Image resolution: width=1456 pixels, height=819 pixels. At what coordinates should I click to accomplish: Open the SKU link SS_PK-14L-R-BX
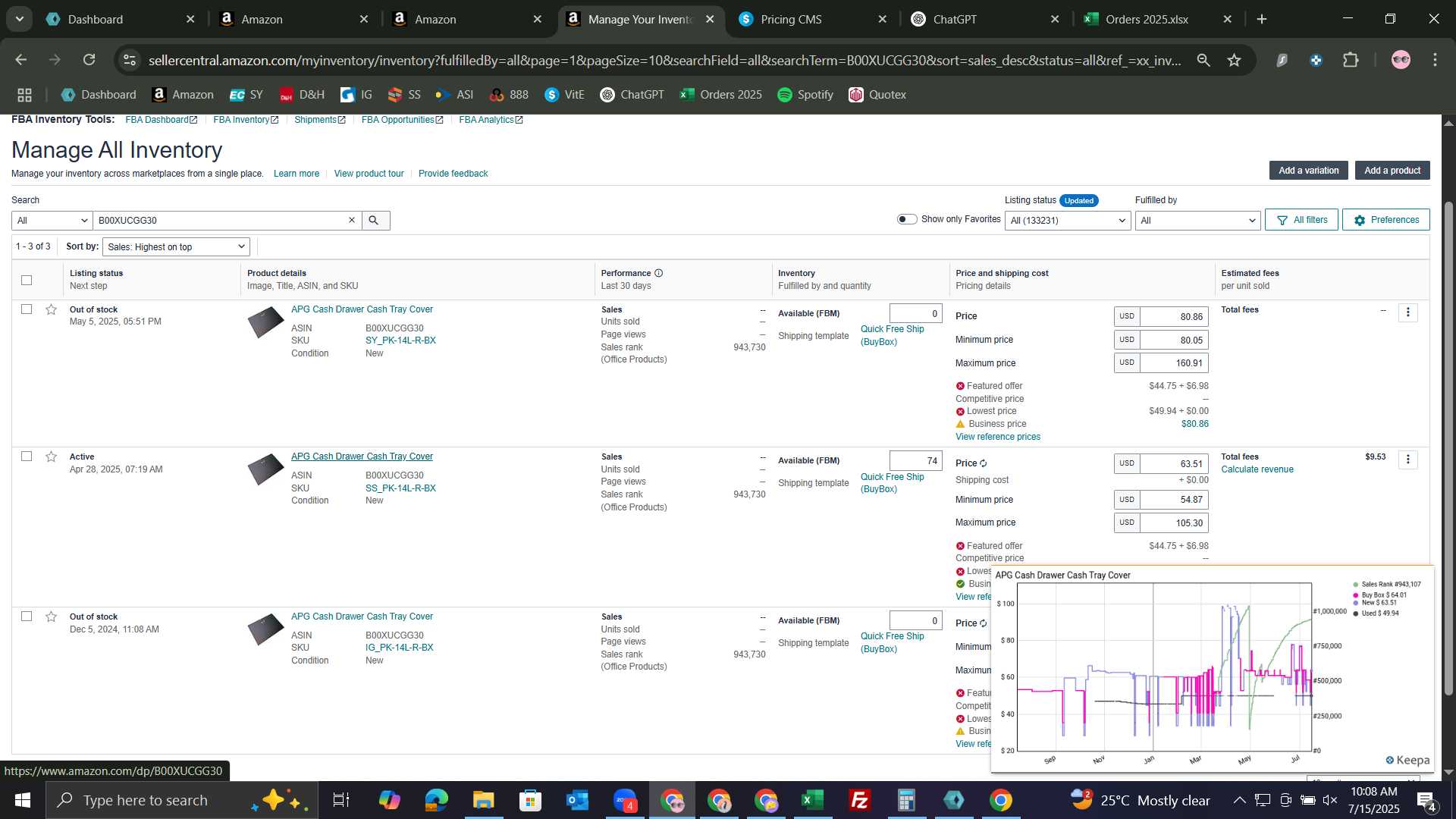pos(400,488)
